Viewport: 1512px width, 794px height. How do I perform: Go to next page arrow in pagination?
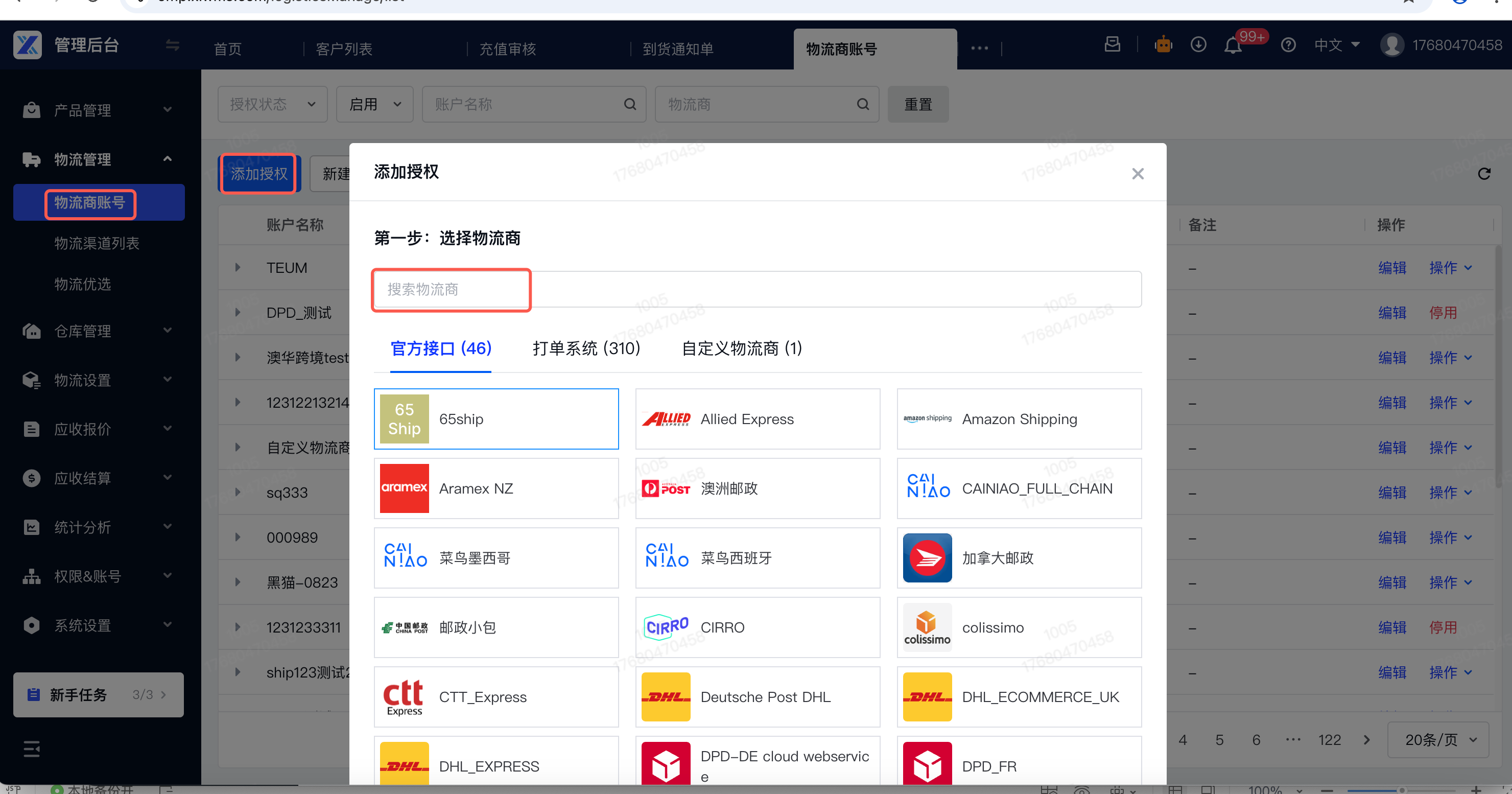[1366, 740]
